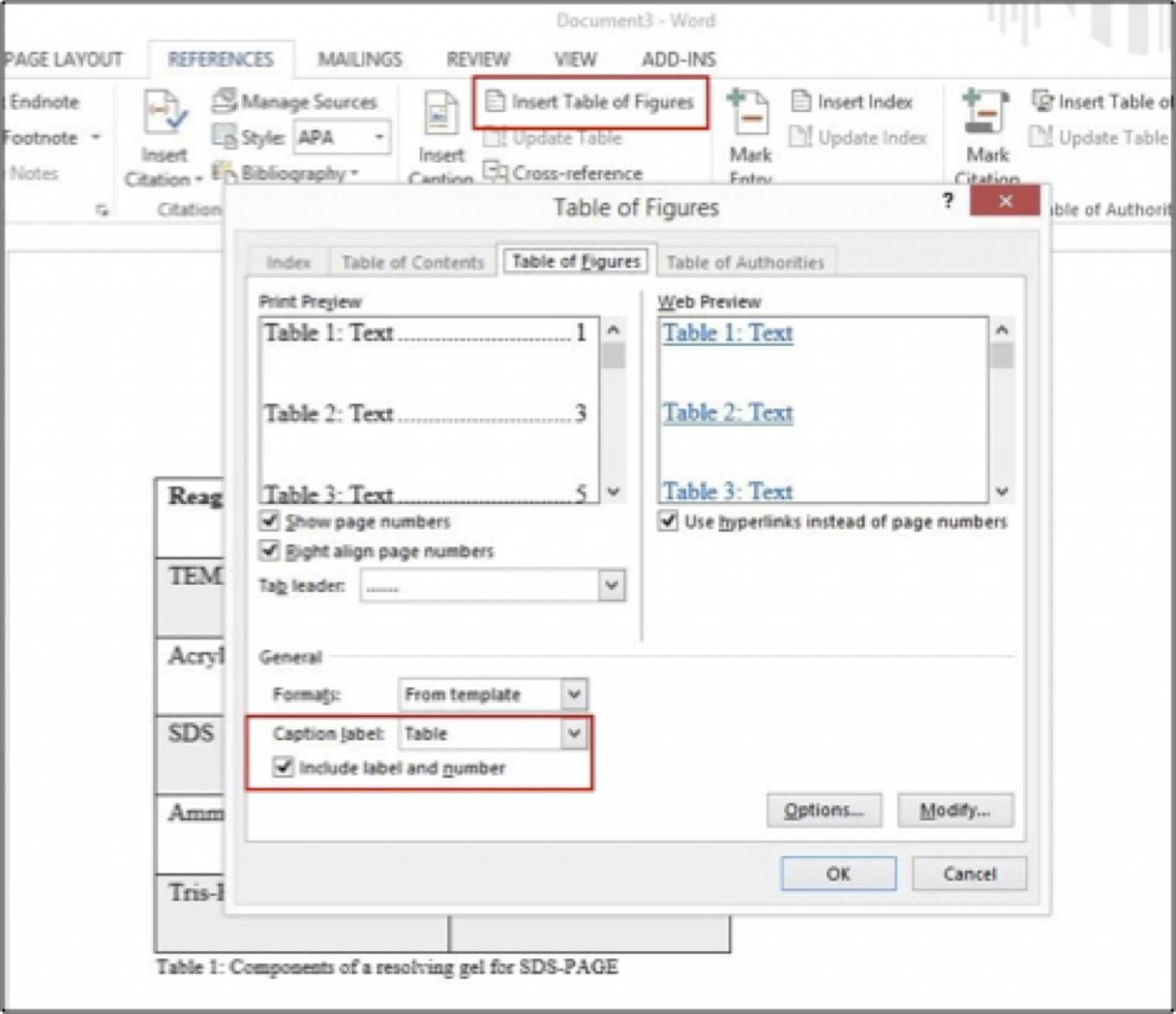1176x1014 pixels.
Task: Click the Table 1: Text web preview link
Action: [x=728, y=333]
